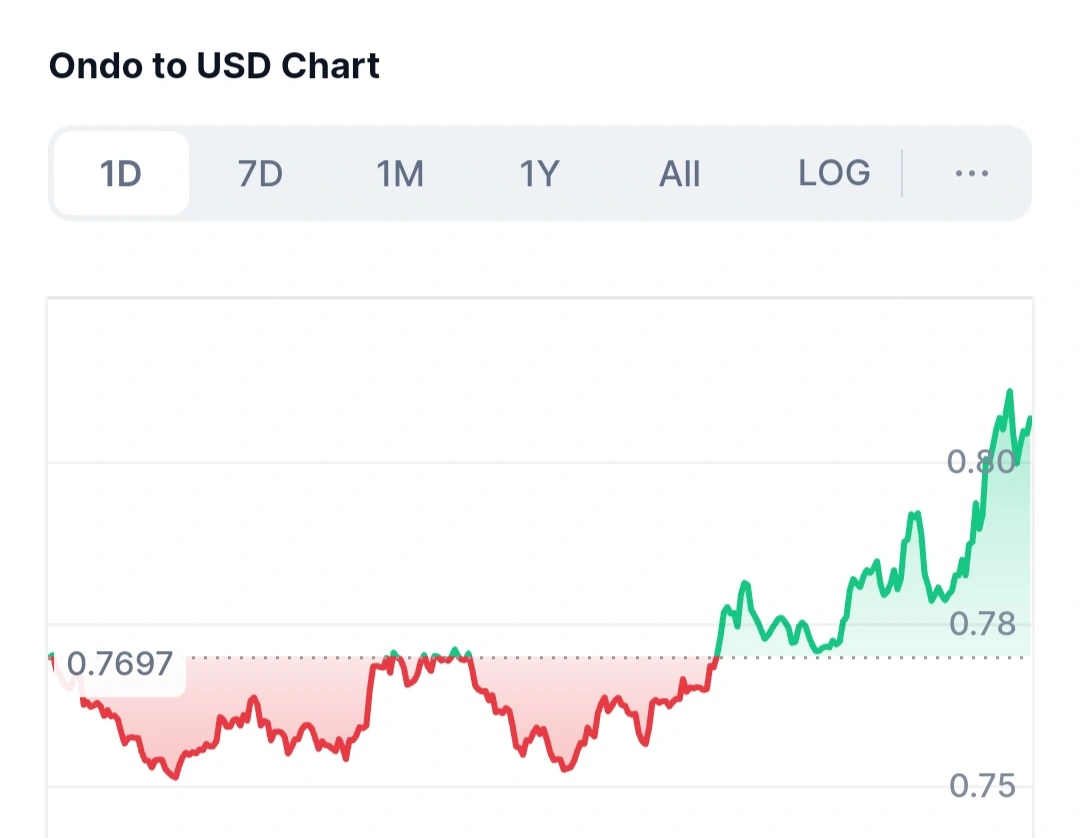The height and width of the screenshot is (838, 1080).
Task: Switch chart to 1Y view
Action: pos(538,174)
